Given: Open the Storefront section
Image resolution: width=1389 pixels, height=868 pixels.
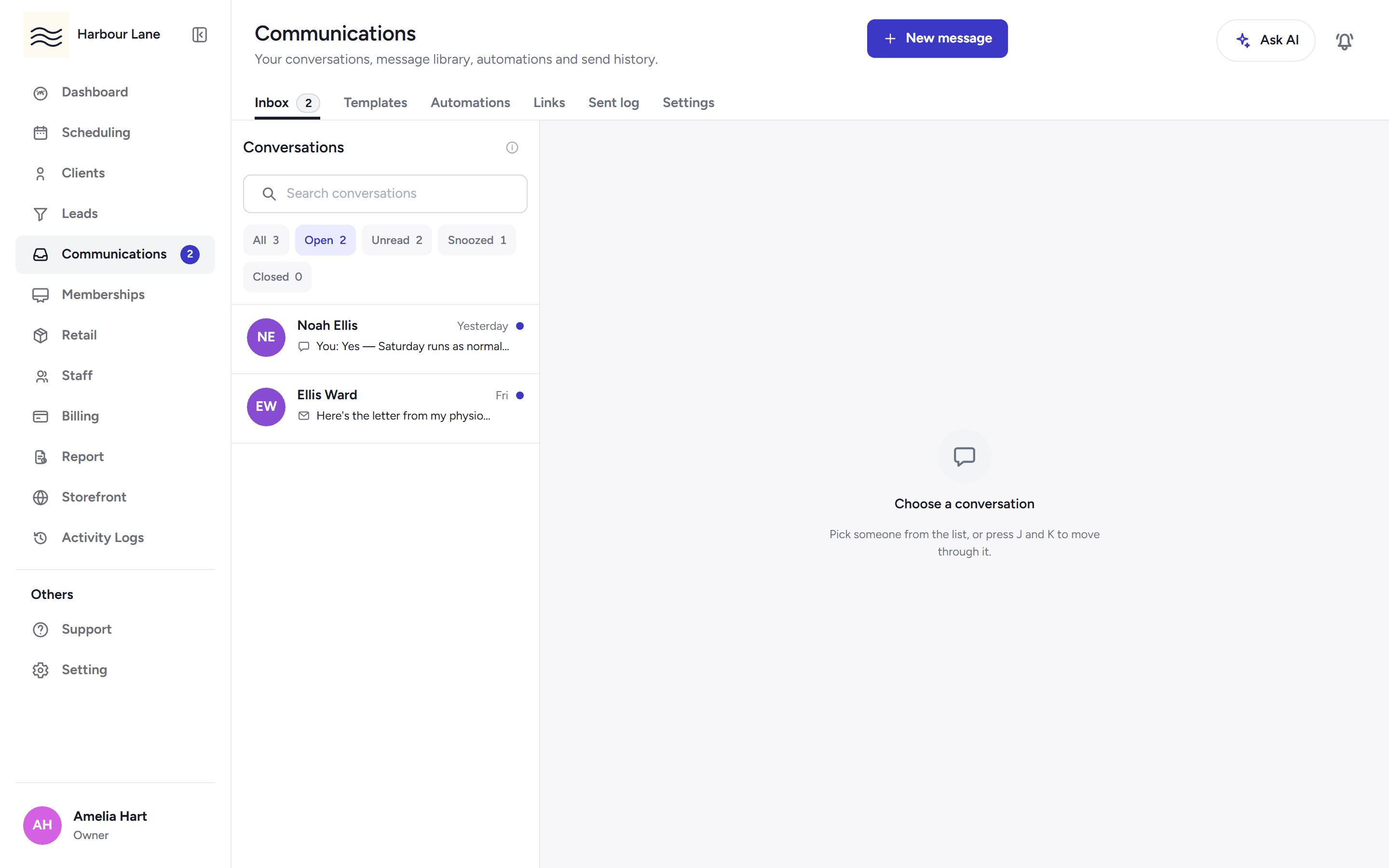Looking at the screenshot, I should point(115,497).
